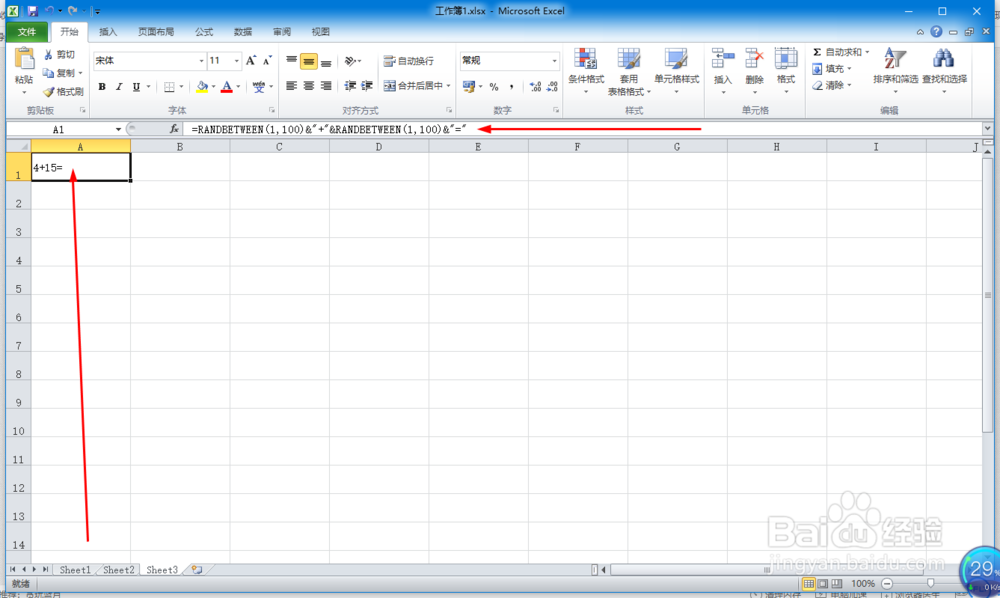Decrease decimal places

coord(552,87)
